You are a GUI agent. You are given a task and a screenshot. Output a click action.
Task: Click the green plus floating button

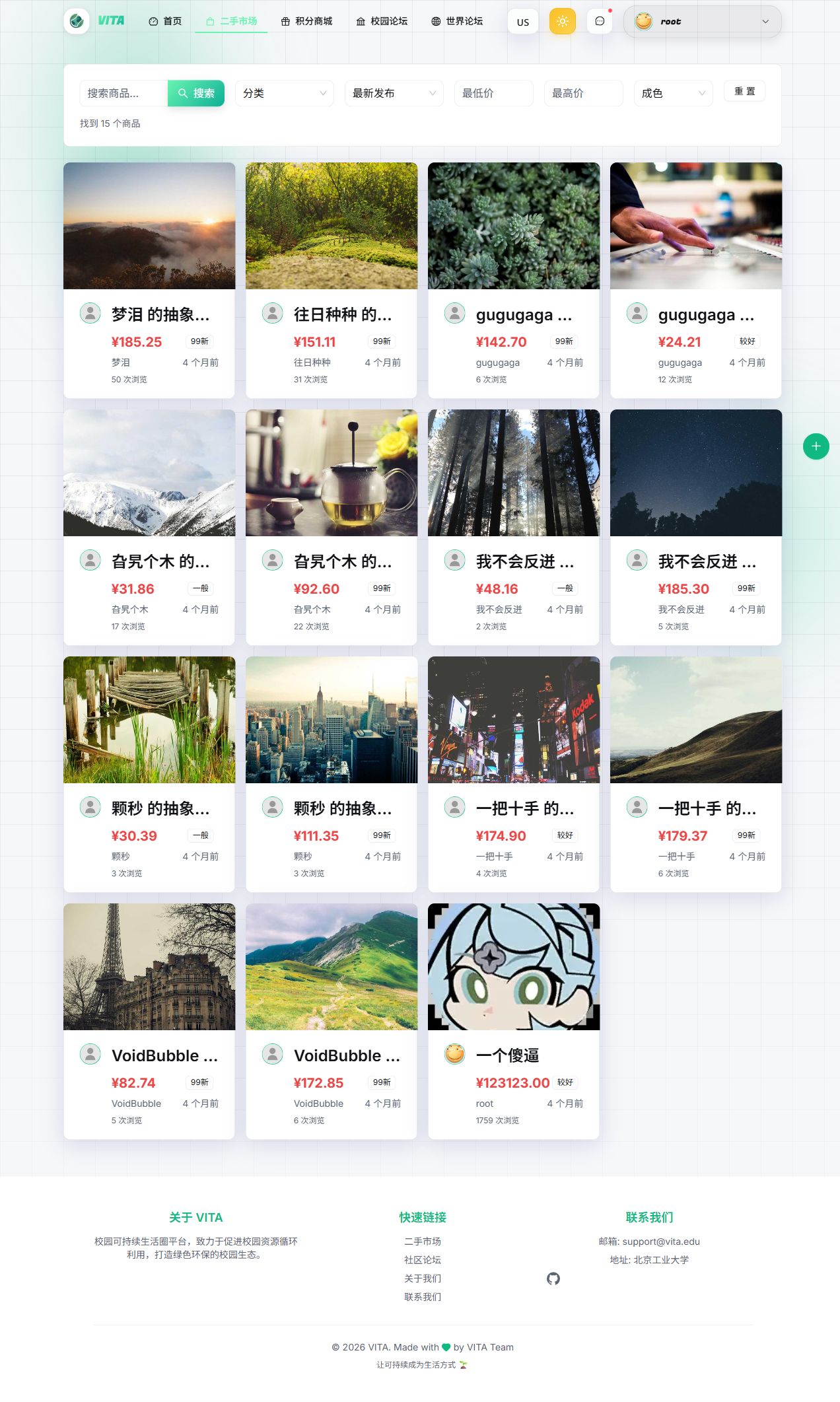(816, 446)
